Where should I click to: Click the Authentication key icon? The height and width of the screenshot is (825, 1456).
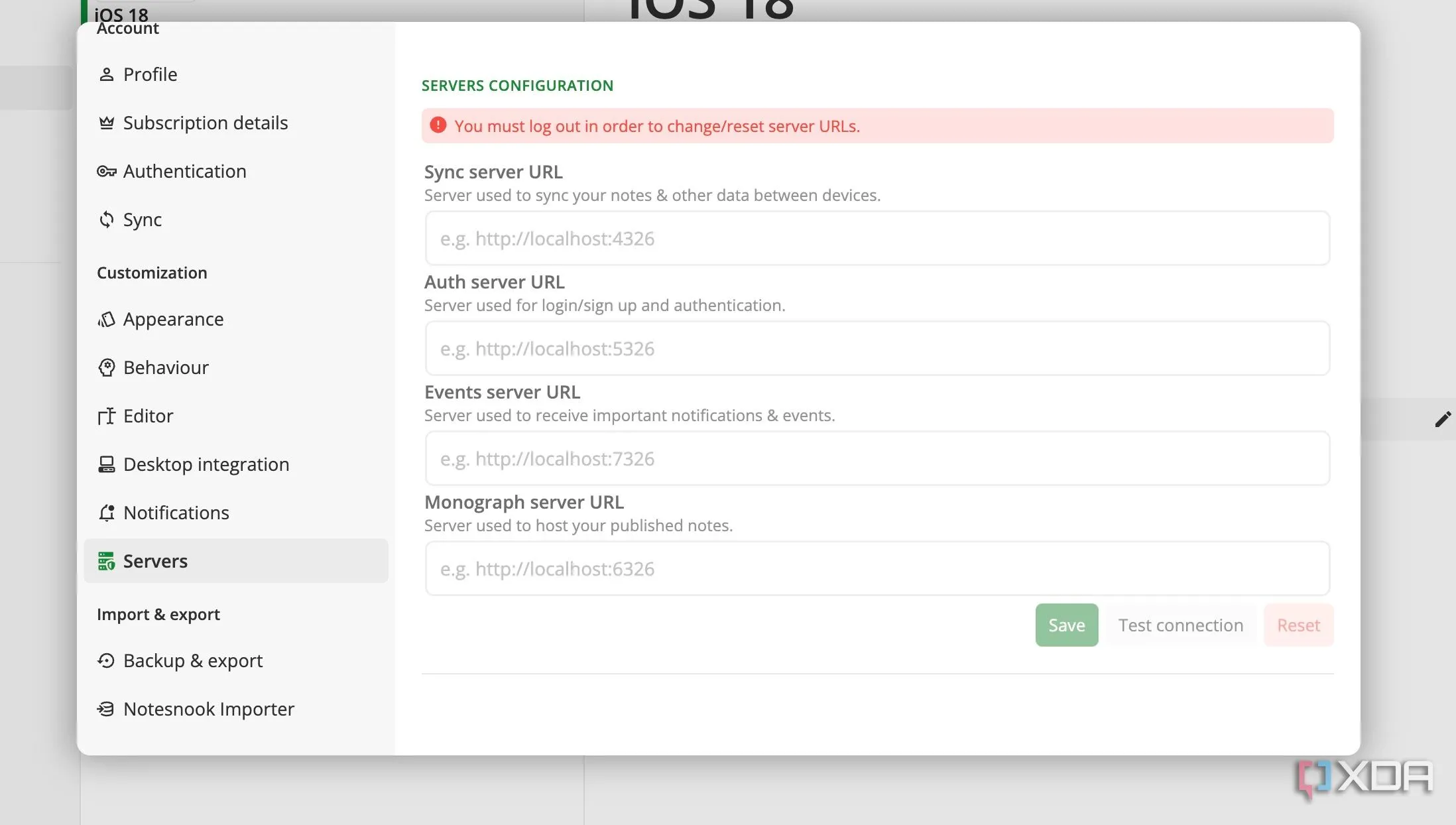pos(106,171)
